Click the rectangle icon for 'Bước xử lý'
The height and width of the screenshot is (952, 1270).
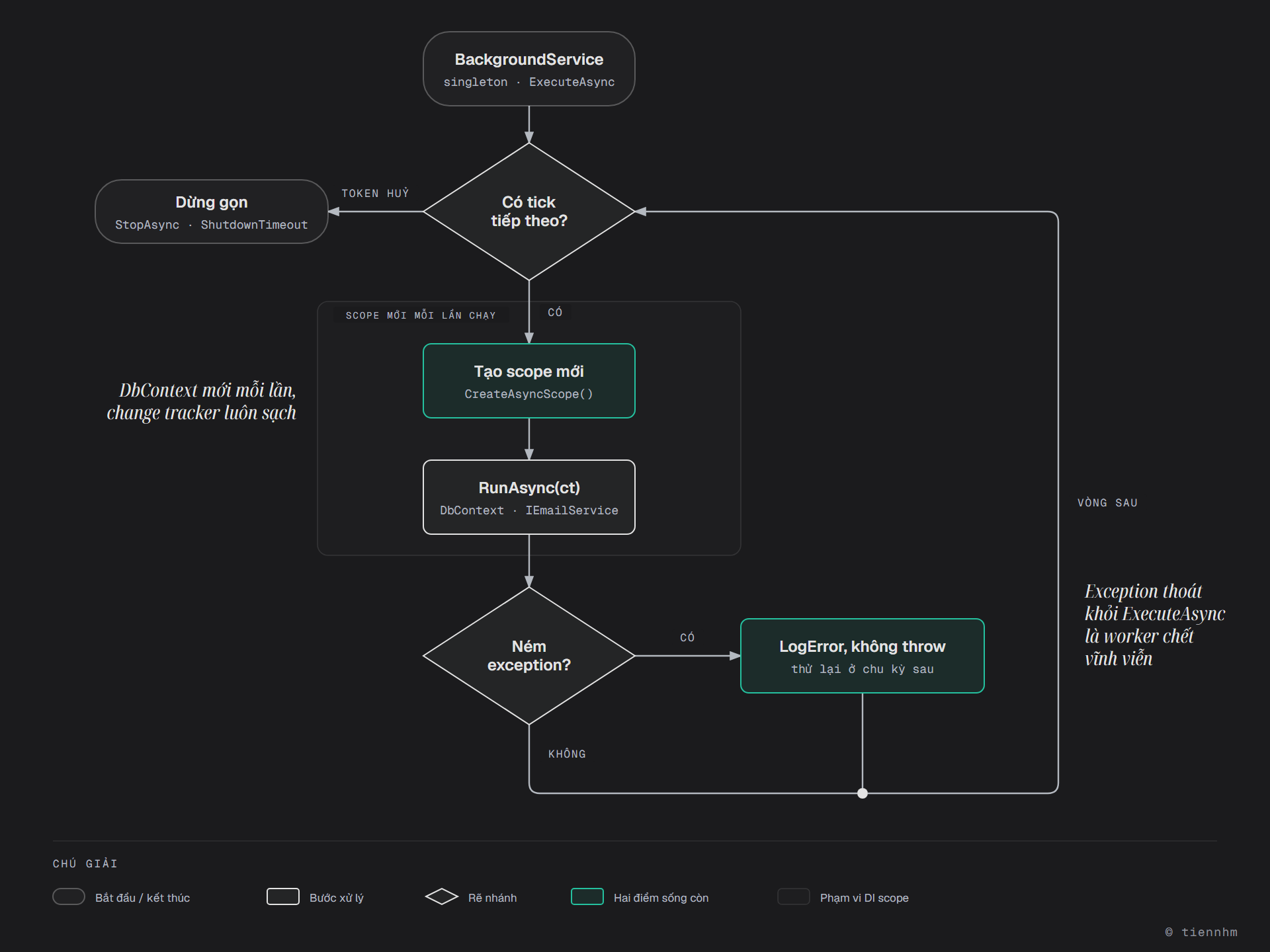(283, 896)
